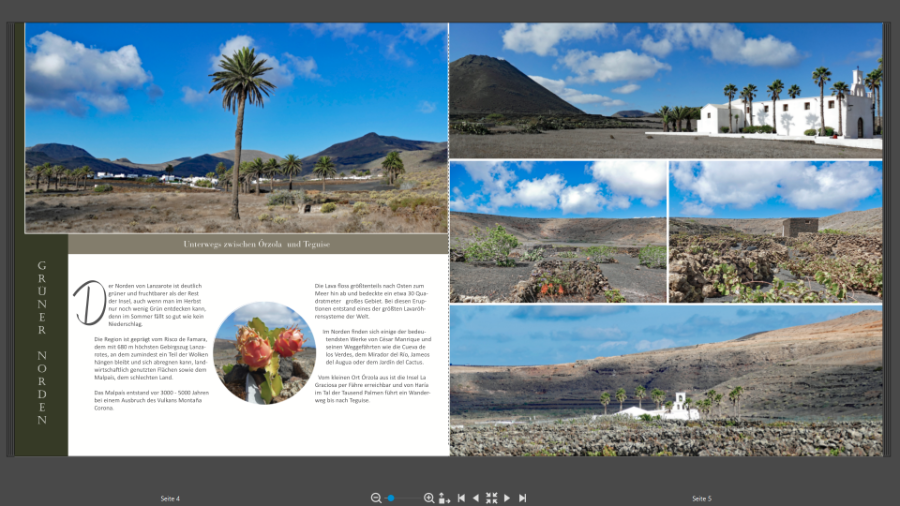Image resolution: width=900 pixels, height=506 pixels.
Task: Click the move/rearrange pages icon
Action: coord(444,498)
